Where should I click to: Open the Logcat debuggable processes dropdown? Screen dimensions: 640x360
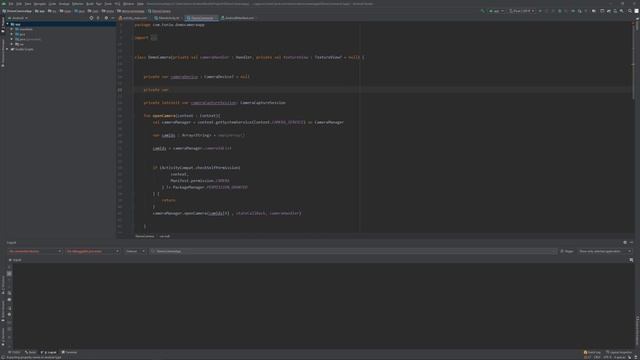click(93, 251)
